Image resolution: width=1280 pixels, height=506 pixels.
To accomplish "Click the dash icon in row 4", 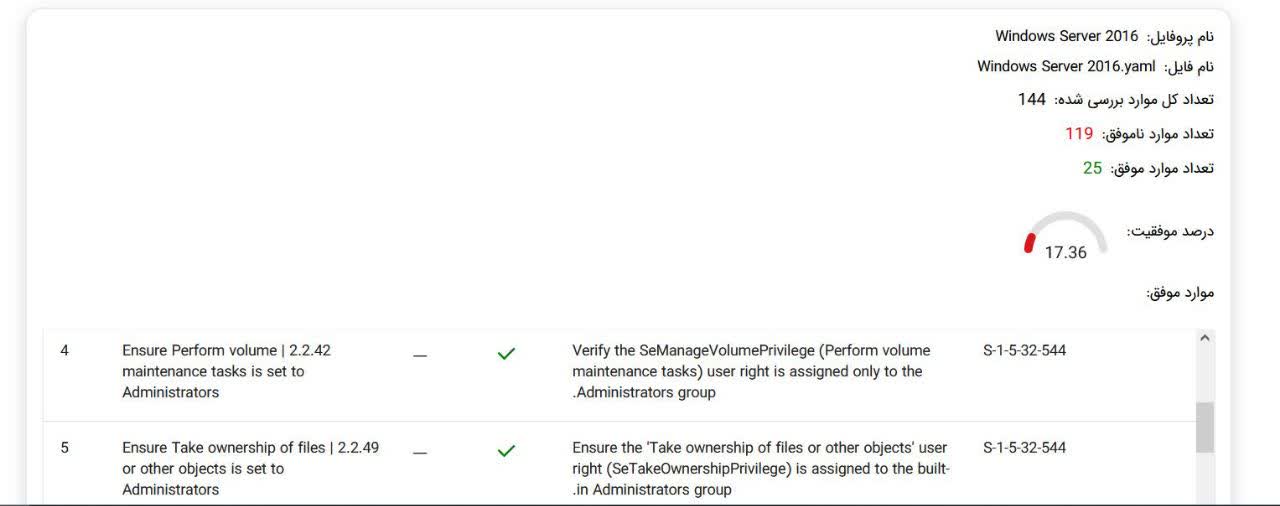I will [420, 355].
